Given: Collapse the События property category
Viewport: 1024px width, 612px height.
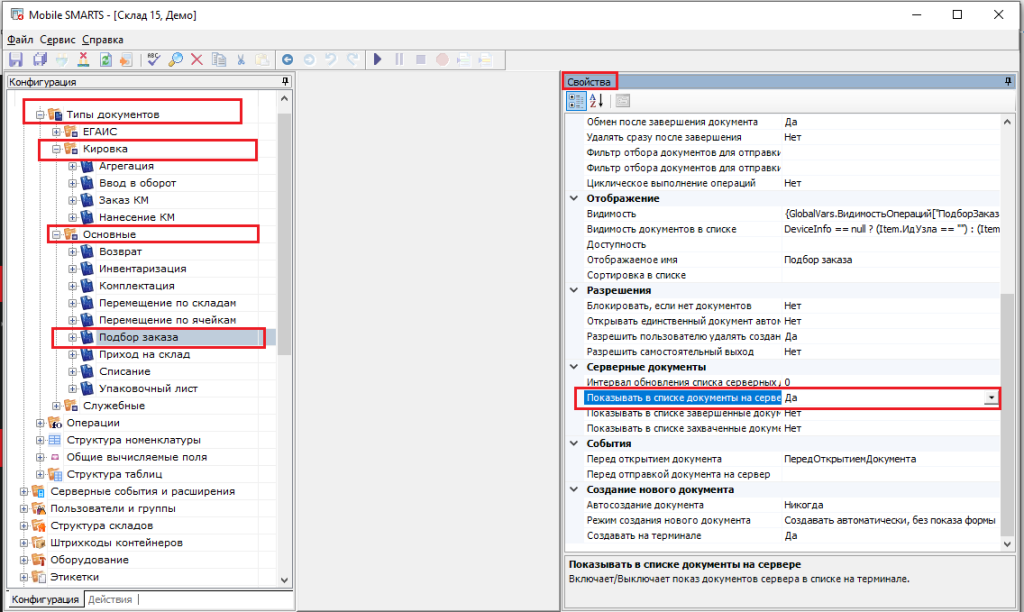Looking at the screenshot, I should pyautogui.click(x=574, y=443).
